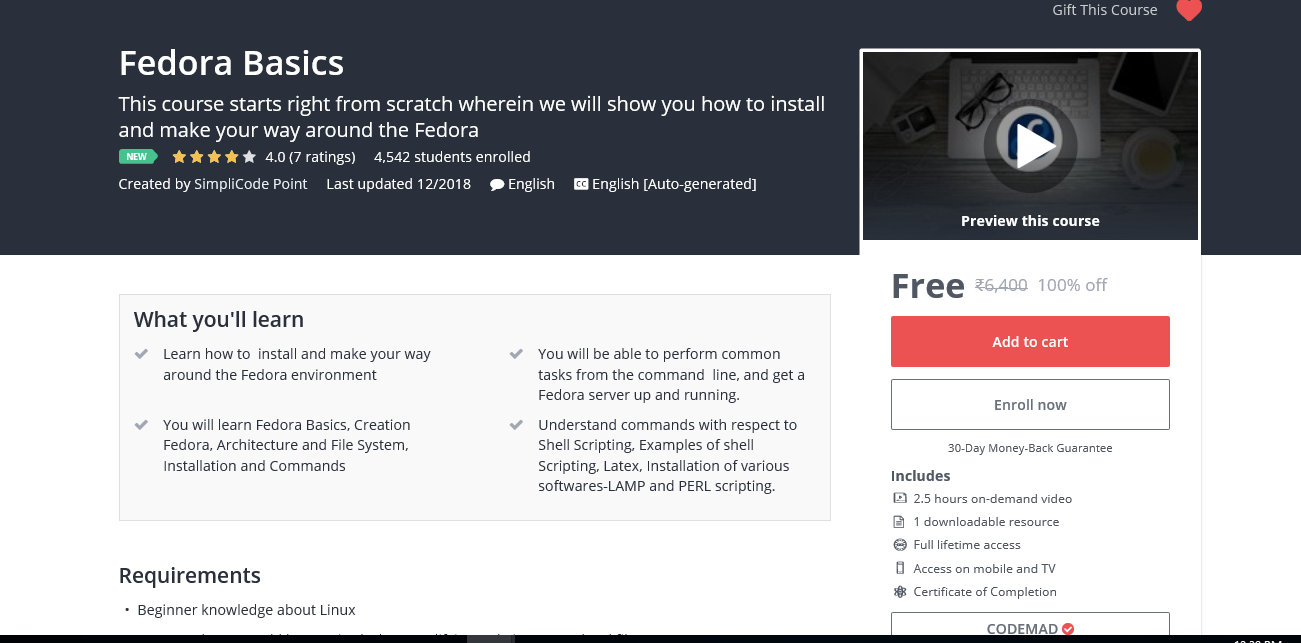Click the course preview thumbnail image
The height and width of the screenshot is (643, 1301).
1030,146
